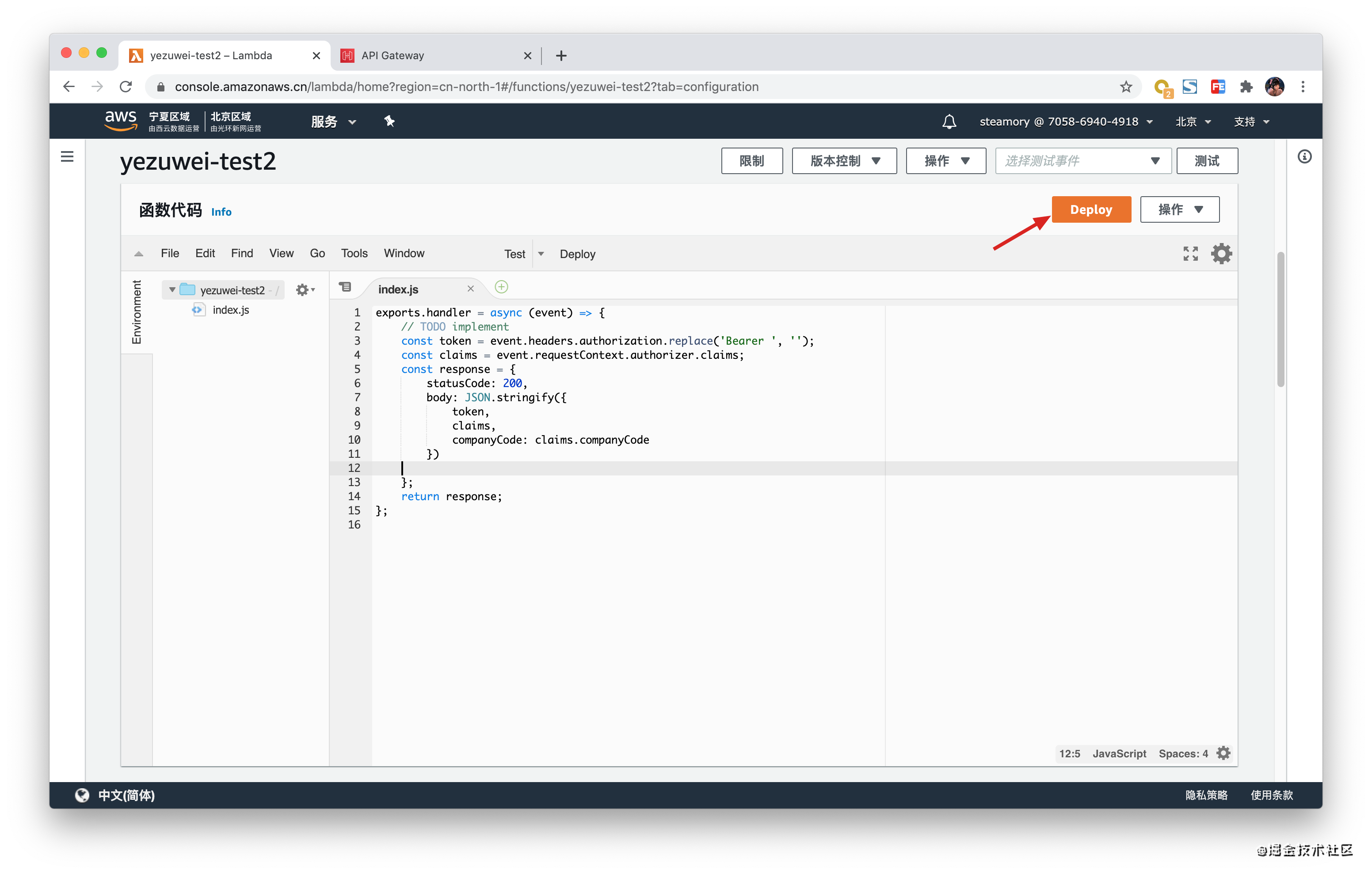Click the pin shortcut icon in AWS header
This screenshot has width=1372, height=874.
pos(389,122)
